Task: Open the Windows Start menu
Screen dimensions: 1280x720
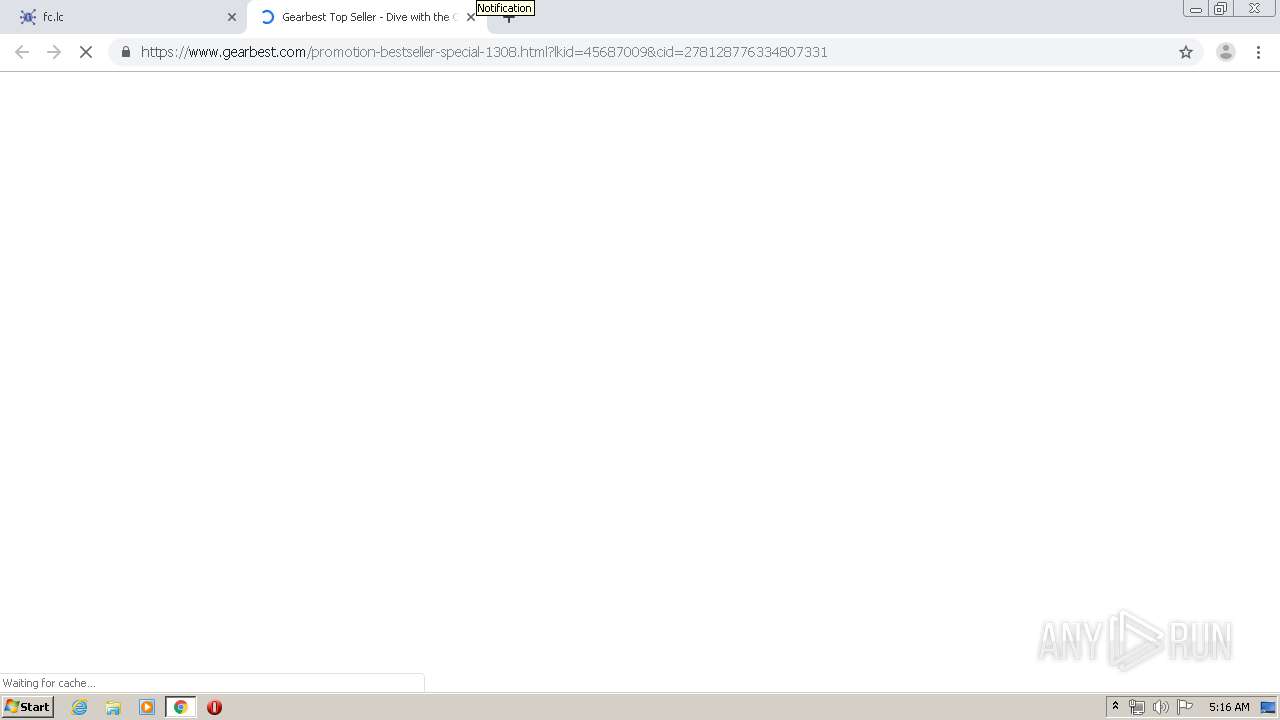Action: 27,707
